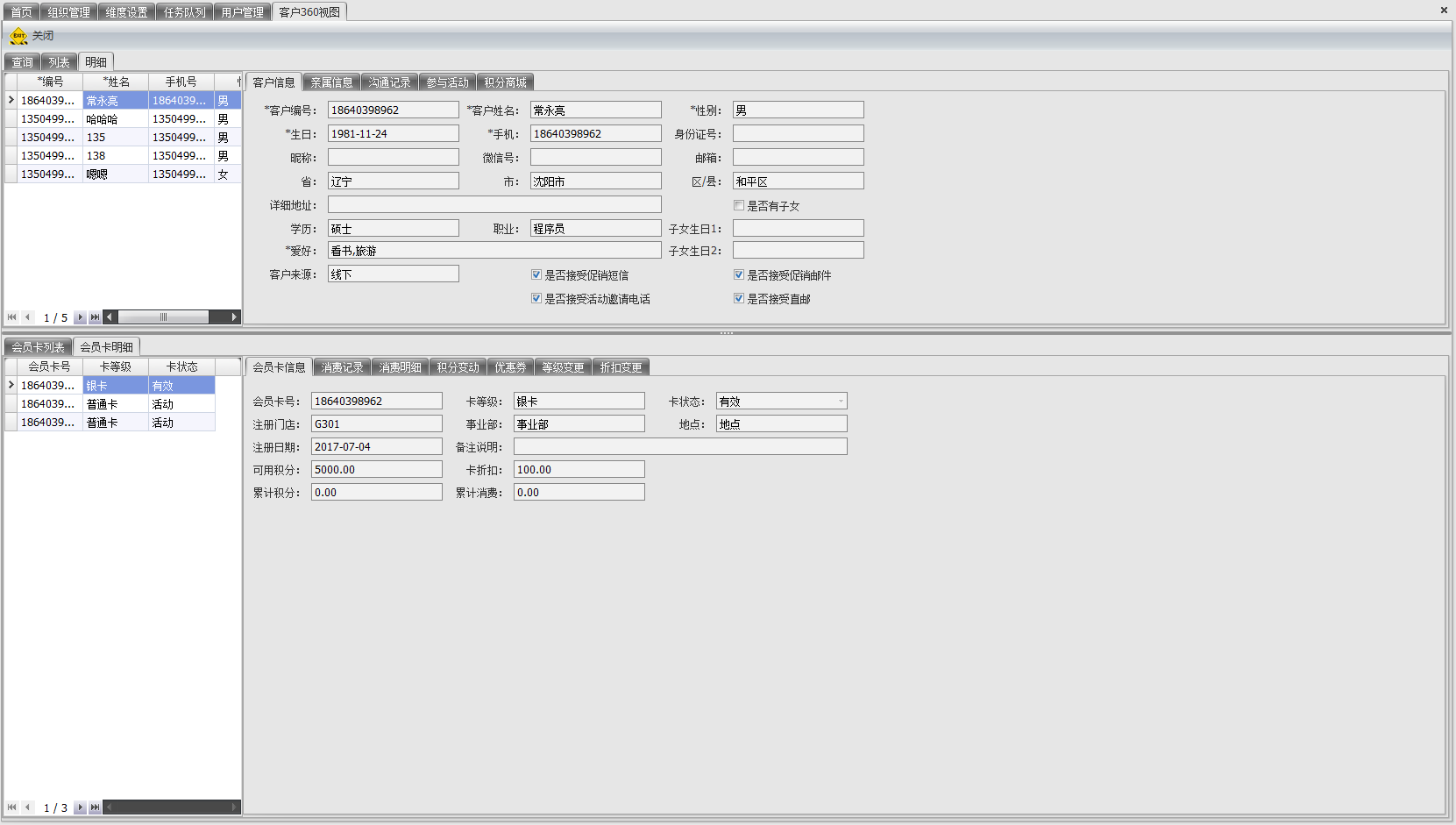Switch to 积分商城 tab

point(505,82)
